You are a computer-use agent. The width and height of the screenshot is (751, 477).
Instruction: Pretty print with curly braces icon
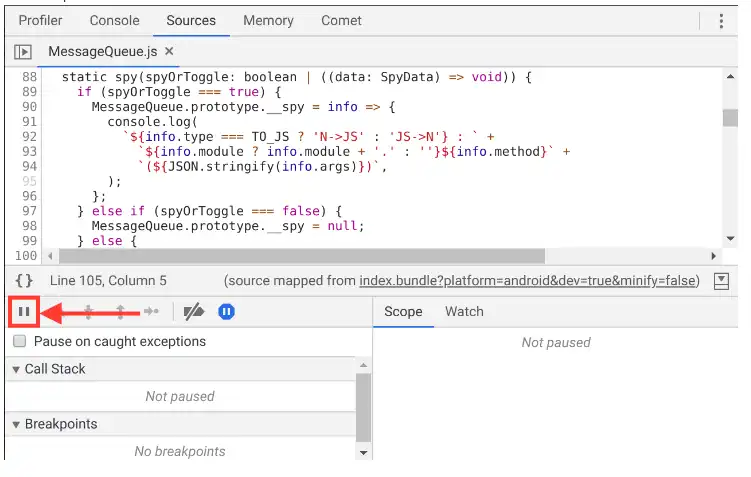click(x=24, y=280)
